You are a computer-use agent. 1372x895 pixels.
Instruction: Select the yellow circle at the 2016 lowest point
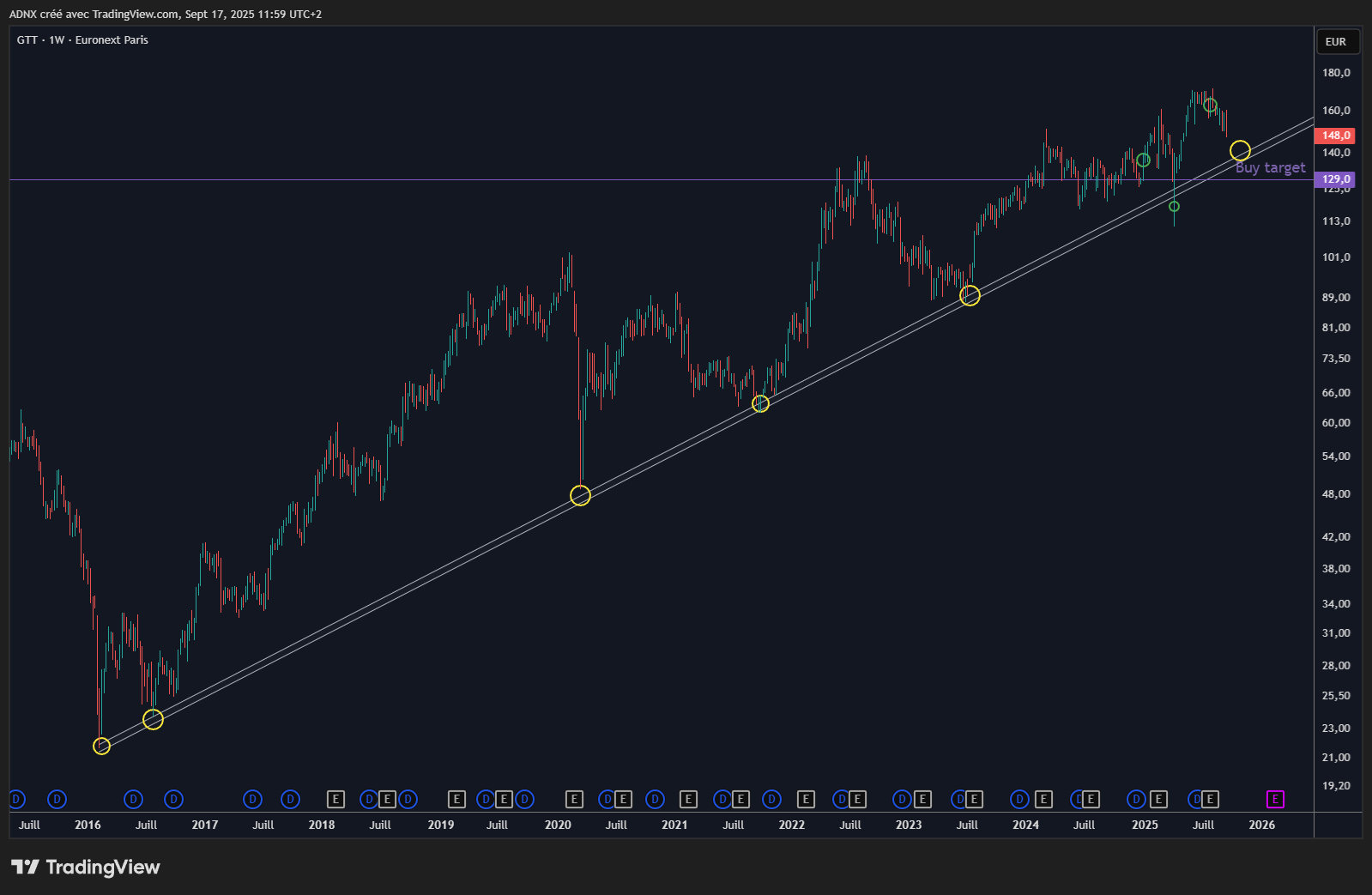[101, 747]
